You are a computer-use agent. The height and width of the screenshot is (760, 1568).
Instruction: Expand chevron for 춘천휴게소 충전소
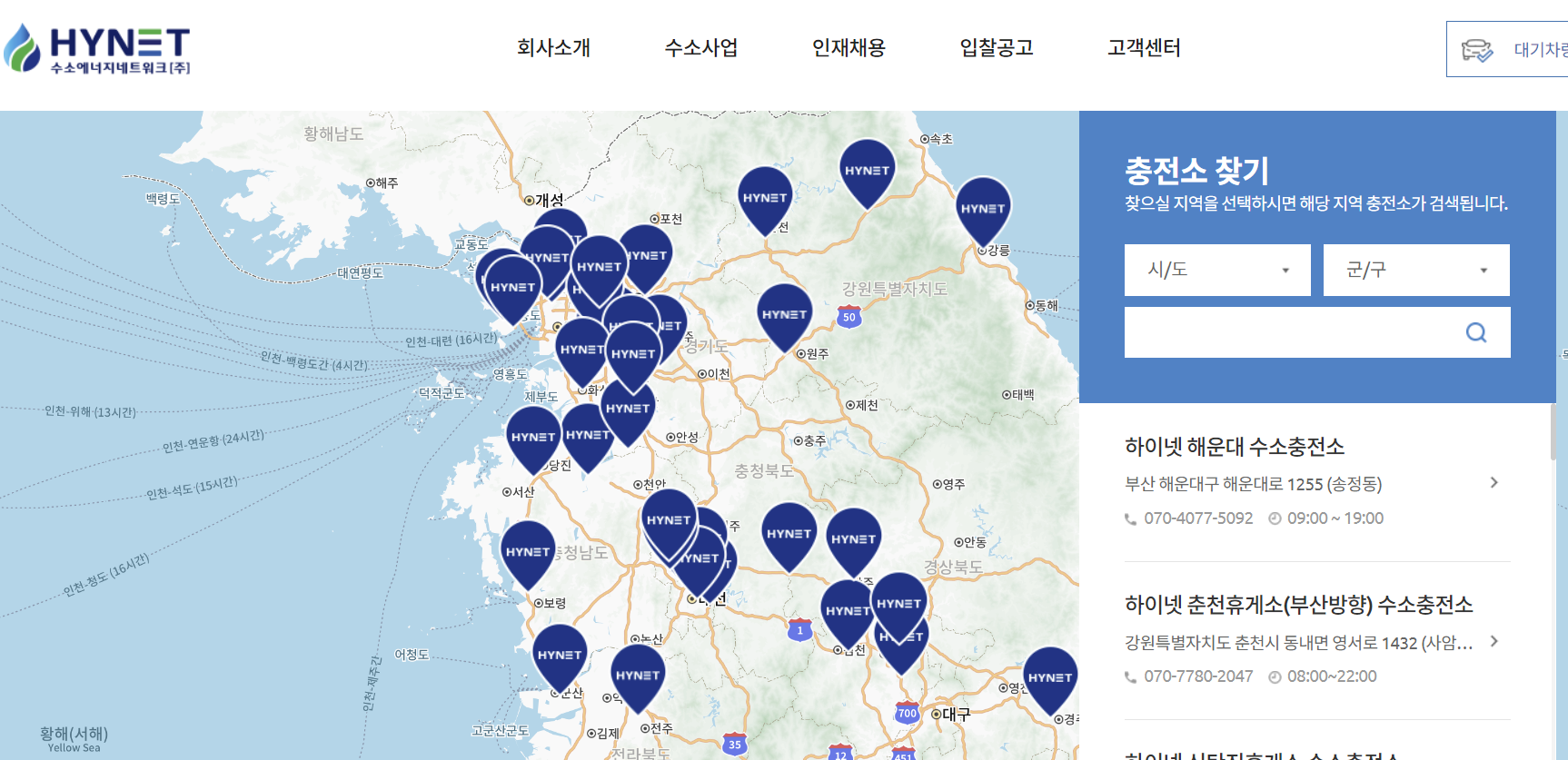point(1494,641)
